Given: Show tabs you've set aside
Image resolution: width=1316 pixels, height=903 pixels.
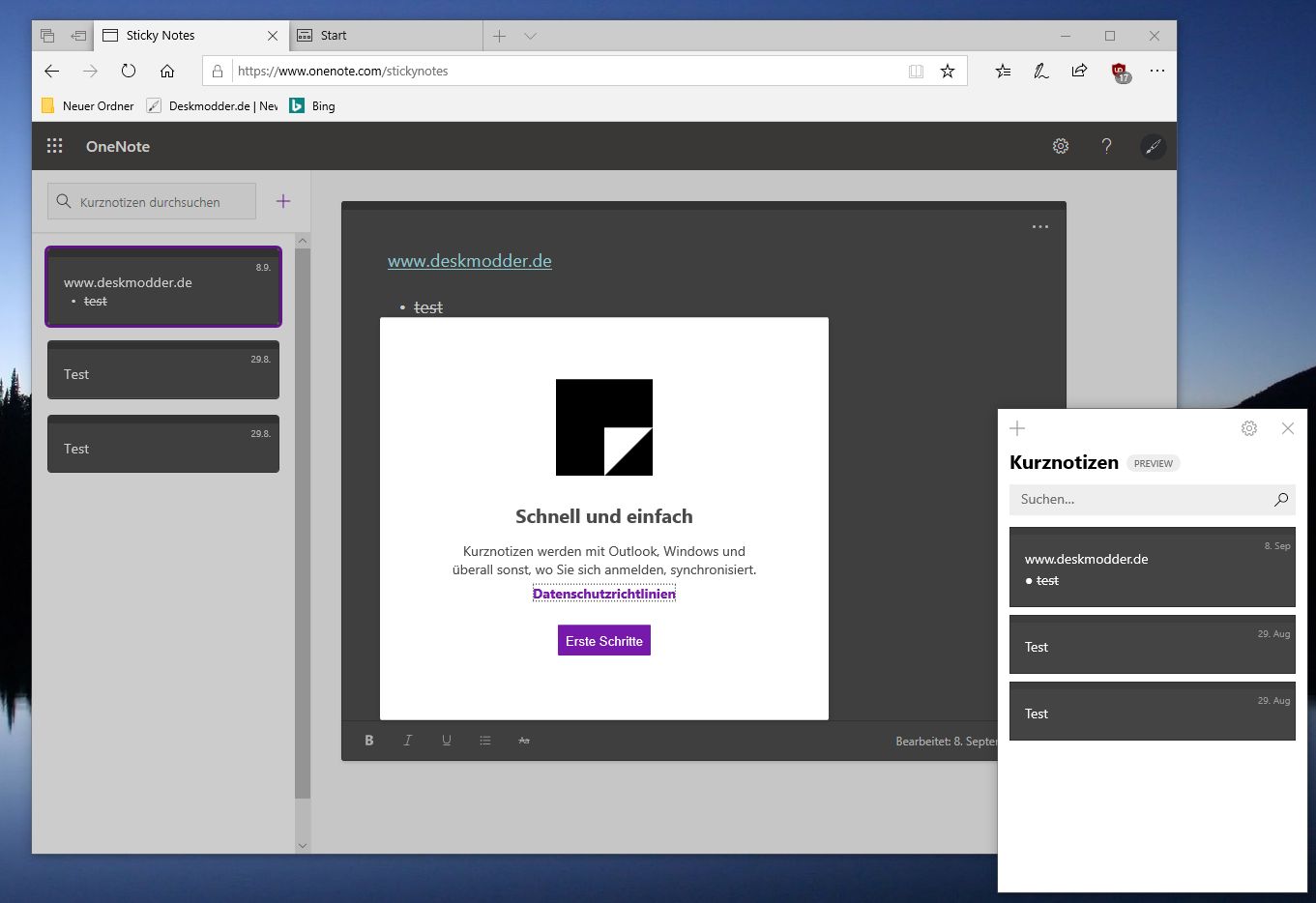Looking at the screenshot, I should [x=47, y=36].
